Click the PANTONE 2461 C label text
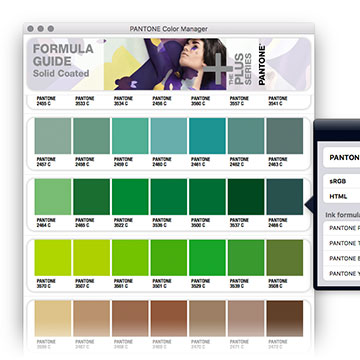360x360 pixels. [x=201, y=162]
